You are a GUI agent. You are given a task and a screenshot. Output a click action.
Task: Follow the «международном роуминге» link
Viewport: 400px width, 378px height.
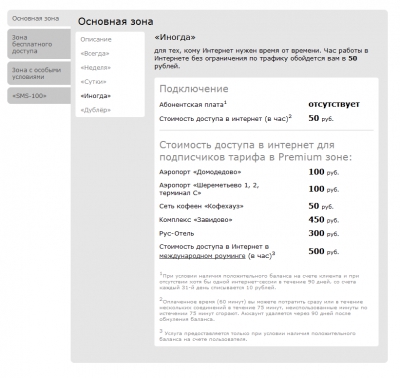tap(202, 256)
